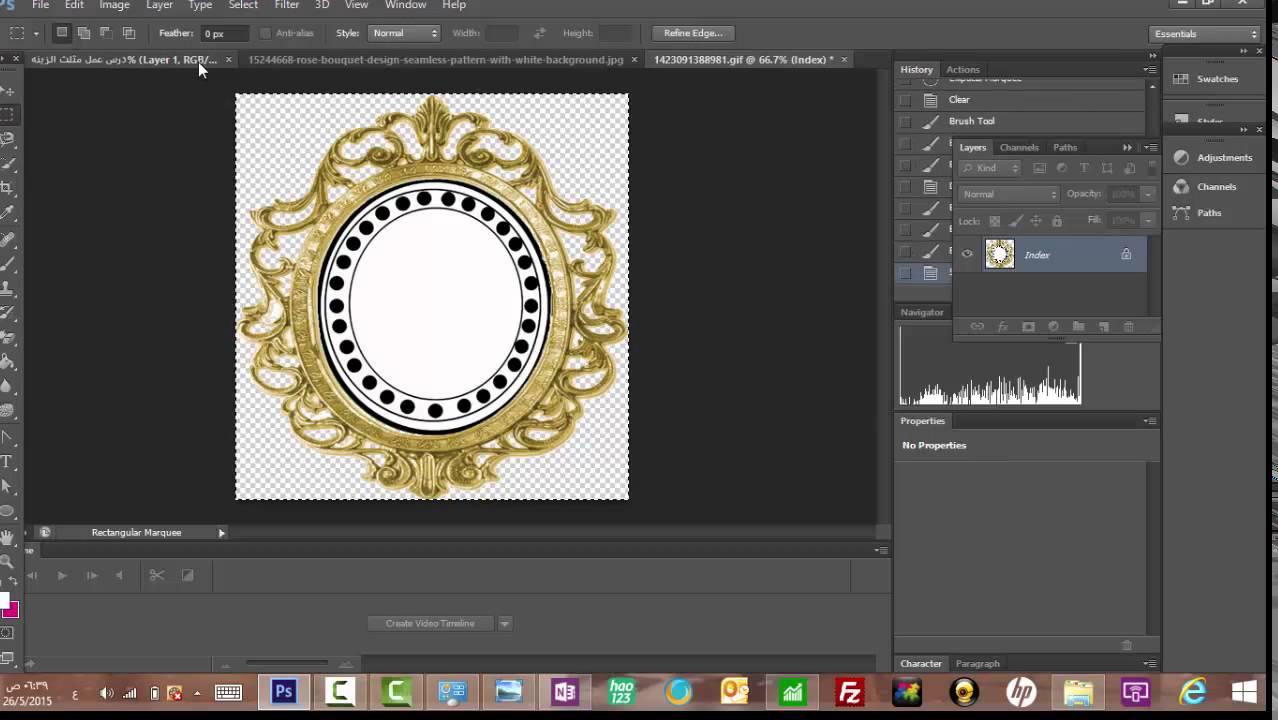The height and width of the screenshot is (720, 1278).
Task: Open Internet Explorer from the taskbar
Action: click(x=1192, y=692)
